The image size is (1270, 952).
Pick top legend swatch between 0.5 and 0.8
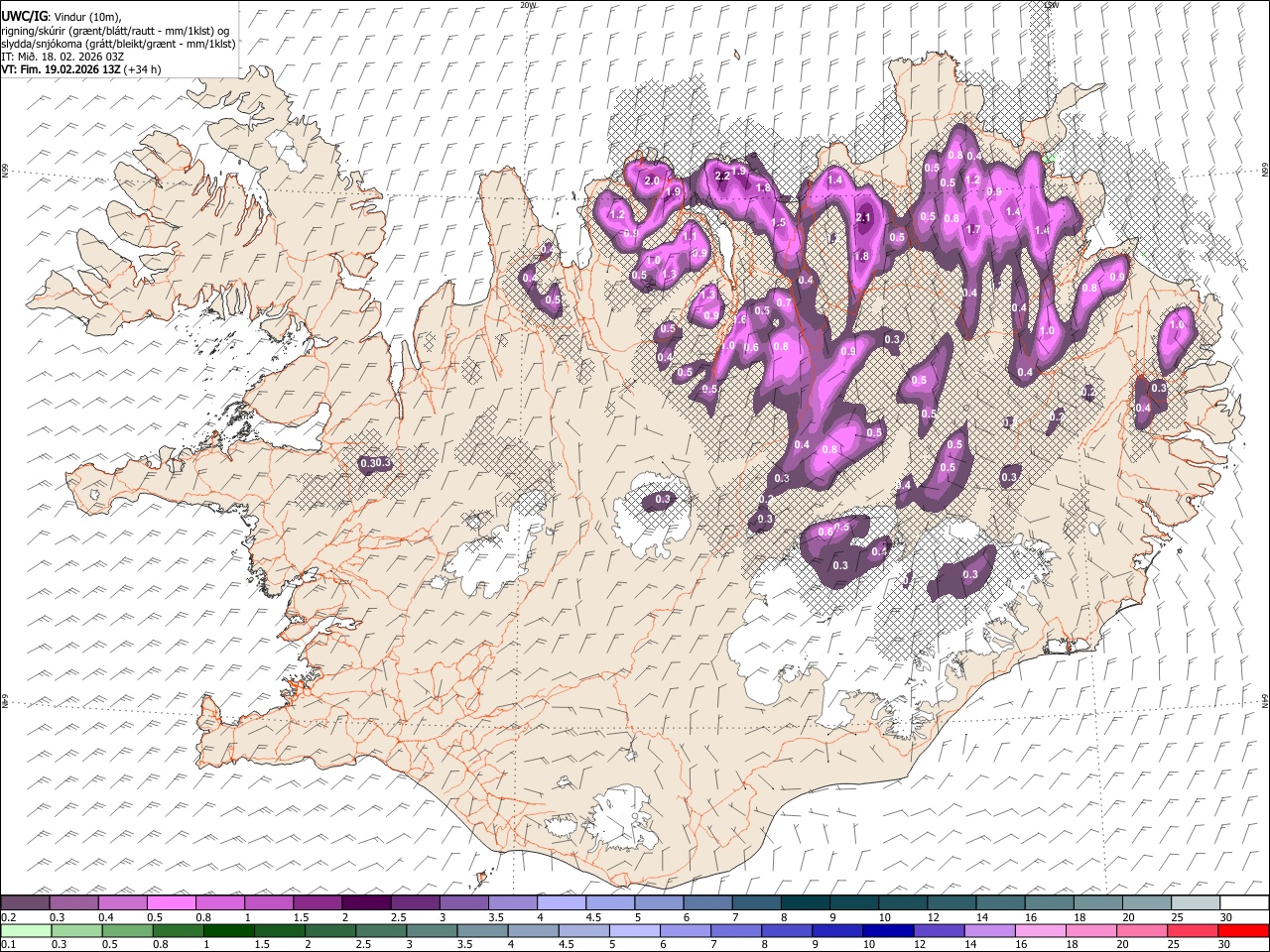pyautogui.click(x=171, y=903)
